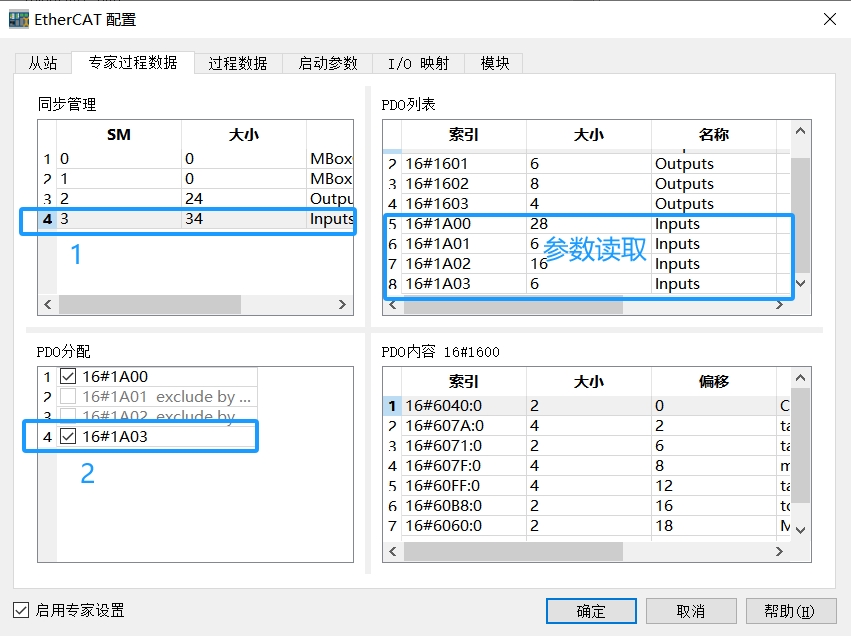Switch to the 从站 tab
Screen dimensions: 851x636
click(x=43, y=63)
